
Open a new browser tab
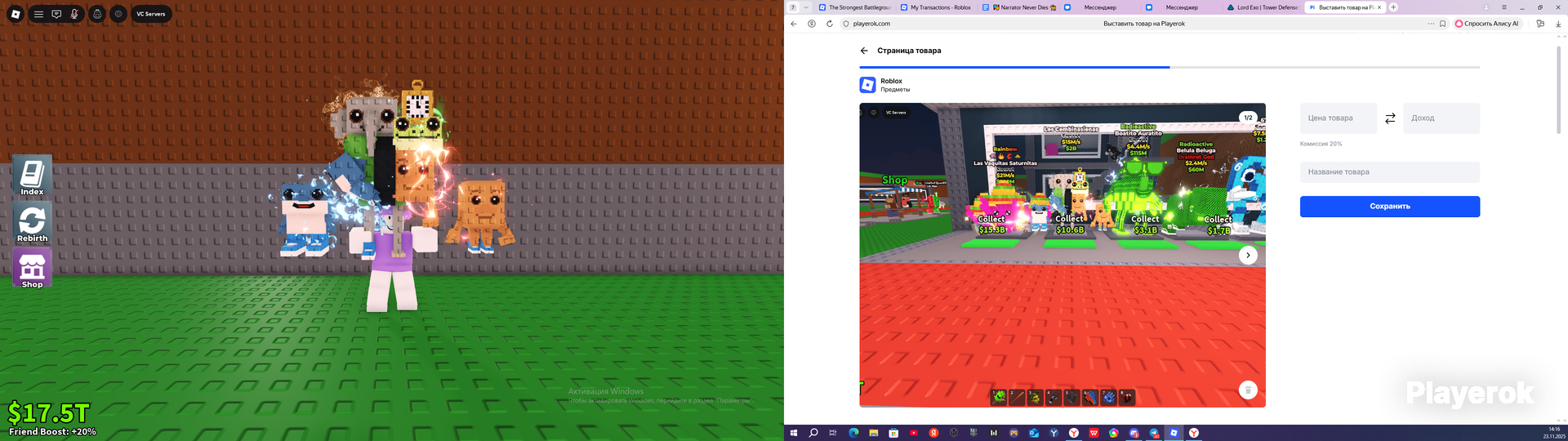[x=1394, y=7]
